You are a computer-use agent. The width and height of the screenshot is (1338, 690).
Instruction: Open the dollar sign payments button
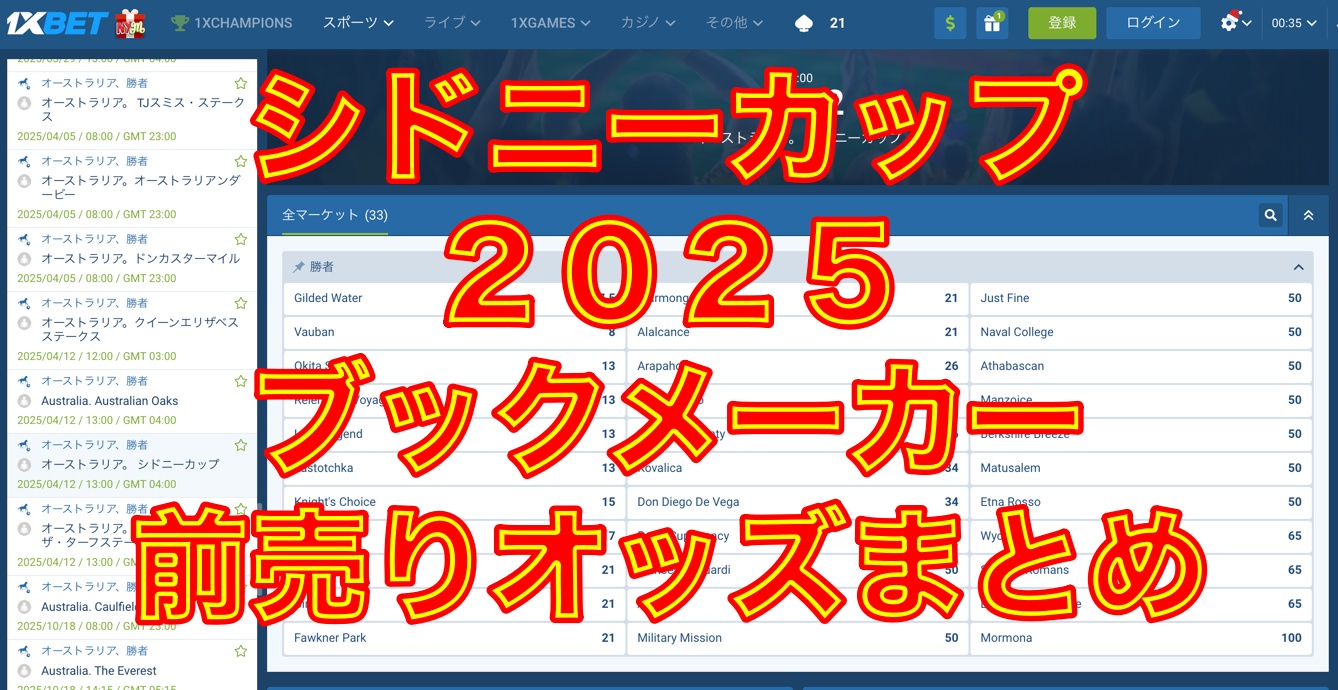pos(950,23)
